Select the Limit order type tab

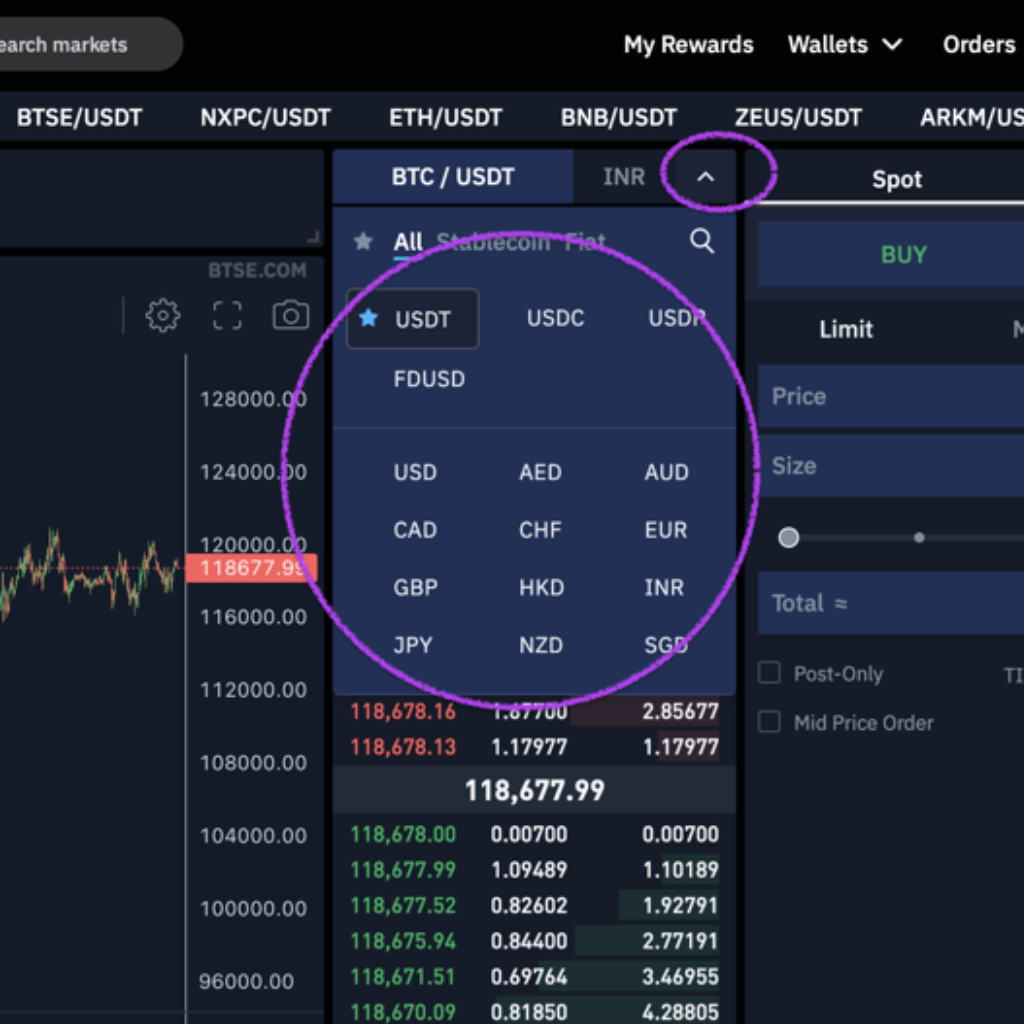[x=846, y=330]
